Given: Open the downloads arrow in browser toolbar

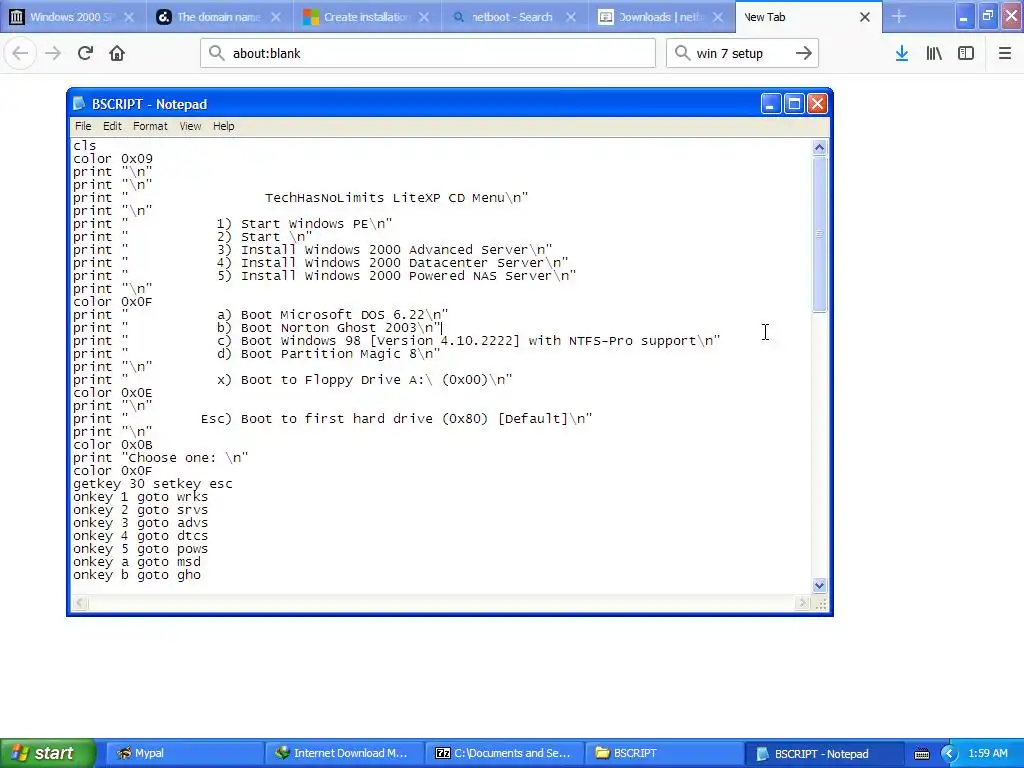Looking at the screenshot, I should [902, 53].
